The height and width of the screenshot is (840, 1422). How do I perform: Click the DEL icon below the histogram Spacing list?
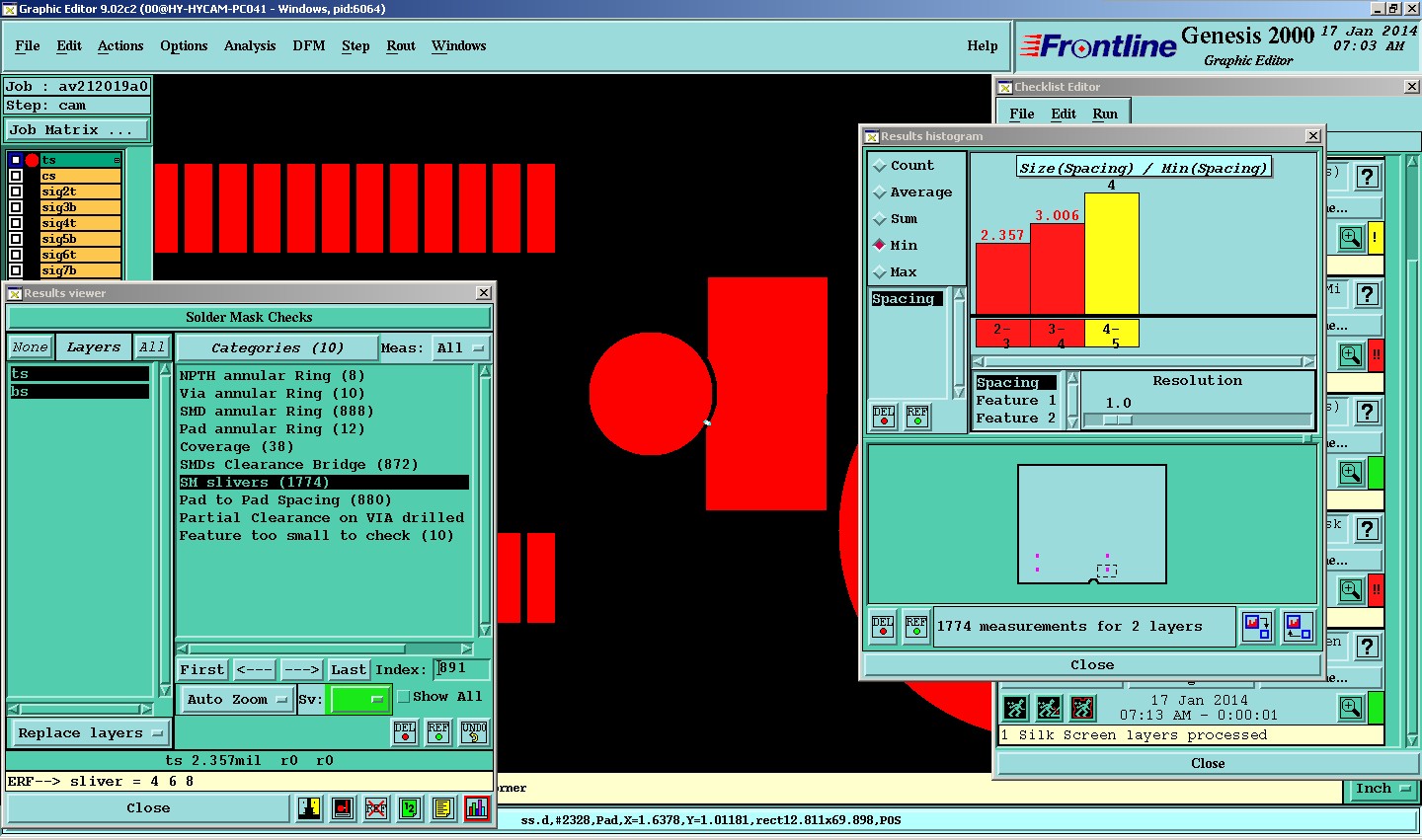884,416
